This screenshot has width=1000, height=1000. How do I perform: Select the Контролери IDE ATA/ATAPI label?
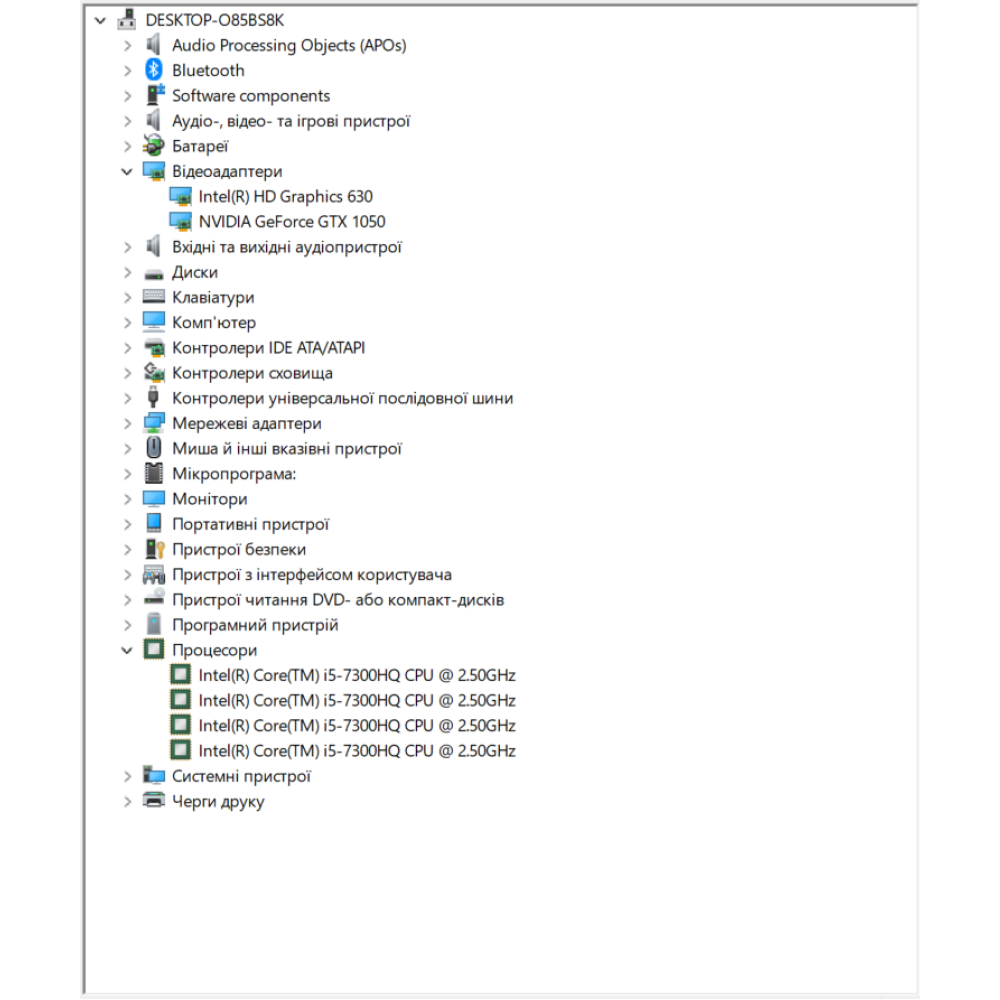point(268,348)
